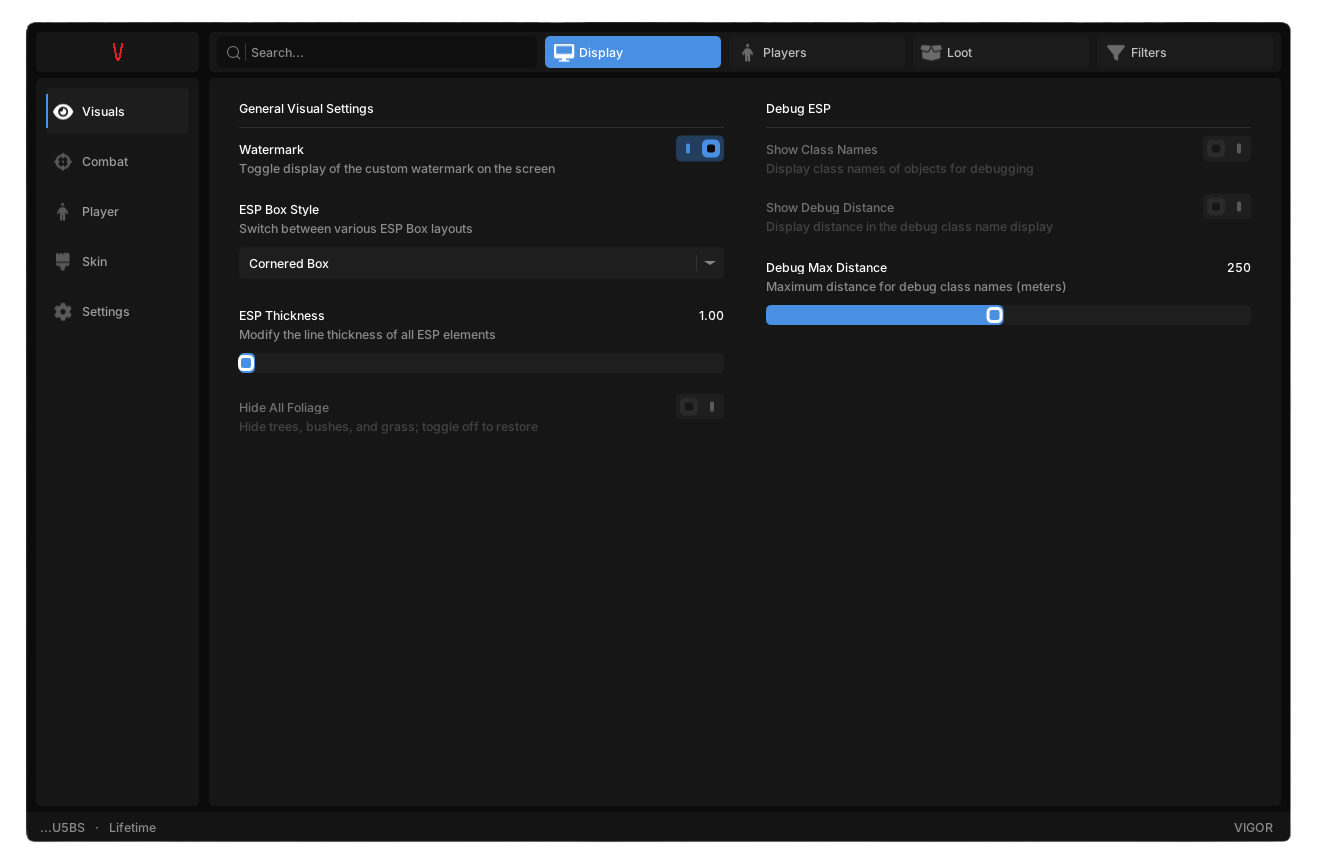Select the Visuals section
Image resolution: width=1327 pixels, height=866 pixels.
118,112
